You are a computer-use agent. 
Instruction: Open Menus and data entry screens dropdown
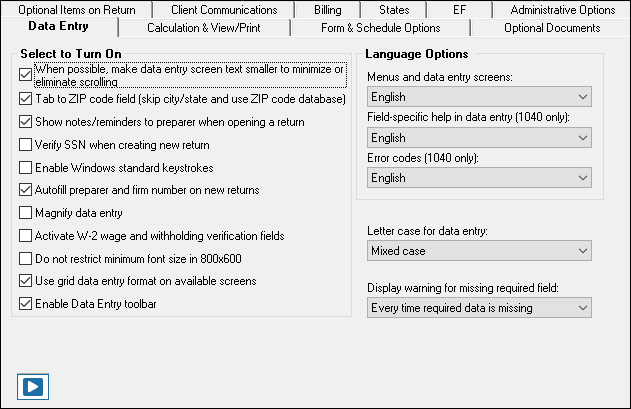point(478,97)
